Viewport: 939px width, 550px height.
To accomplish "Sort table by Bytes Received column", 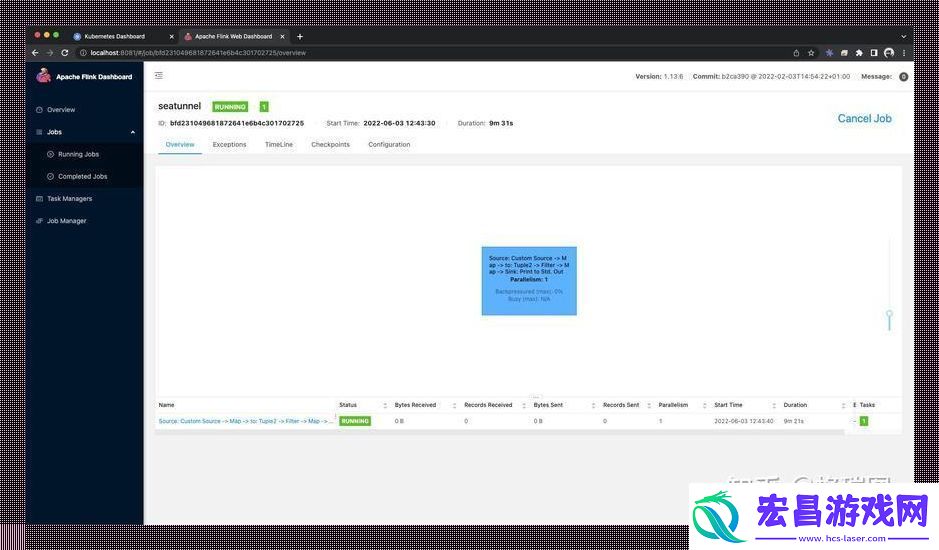I will [x=454, y=405].
